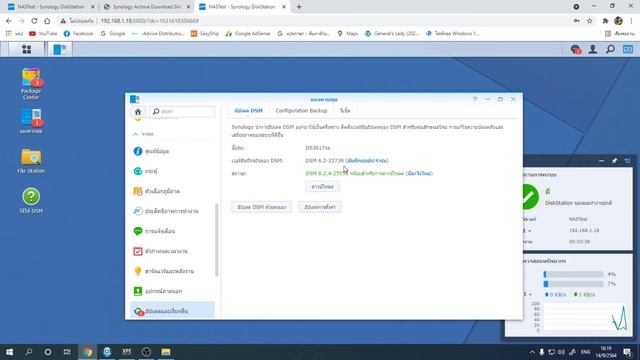Image resolution: width=640 pixels, height=360 pixels.
Task: Expand network dropdown in Resource Monitor widget
Action: 530,294
